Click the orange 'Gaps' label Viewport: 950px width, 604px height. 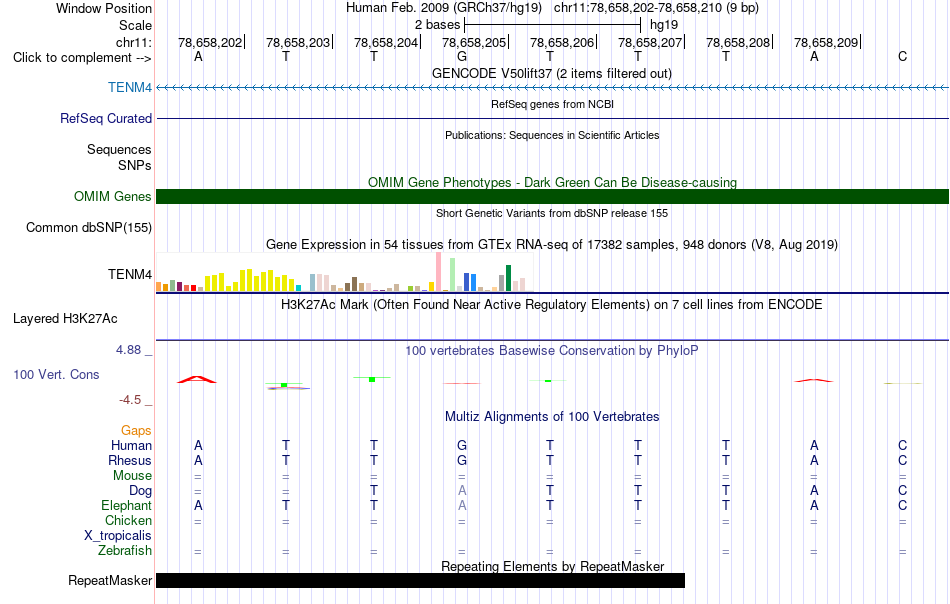click(136, 431)
